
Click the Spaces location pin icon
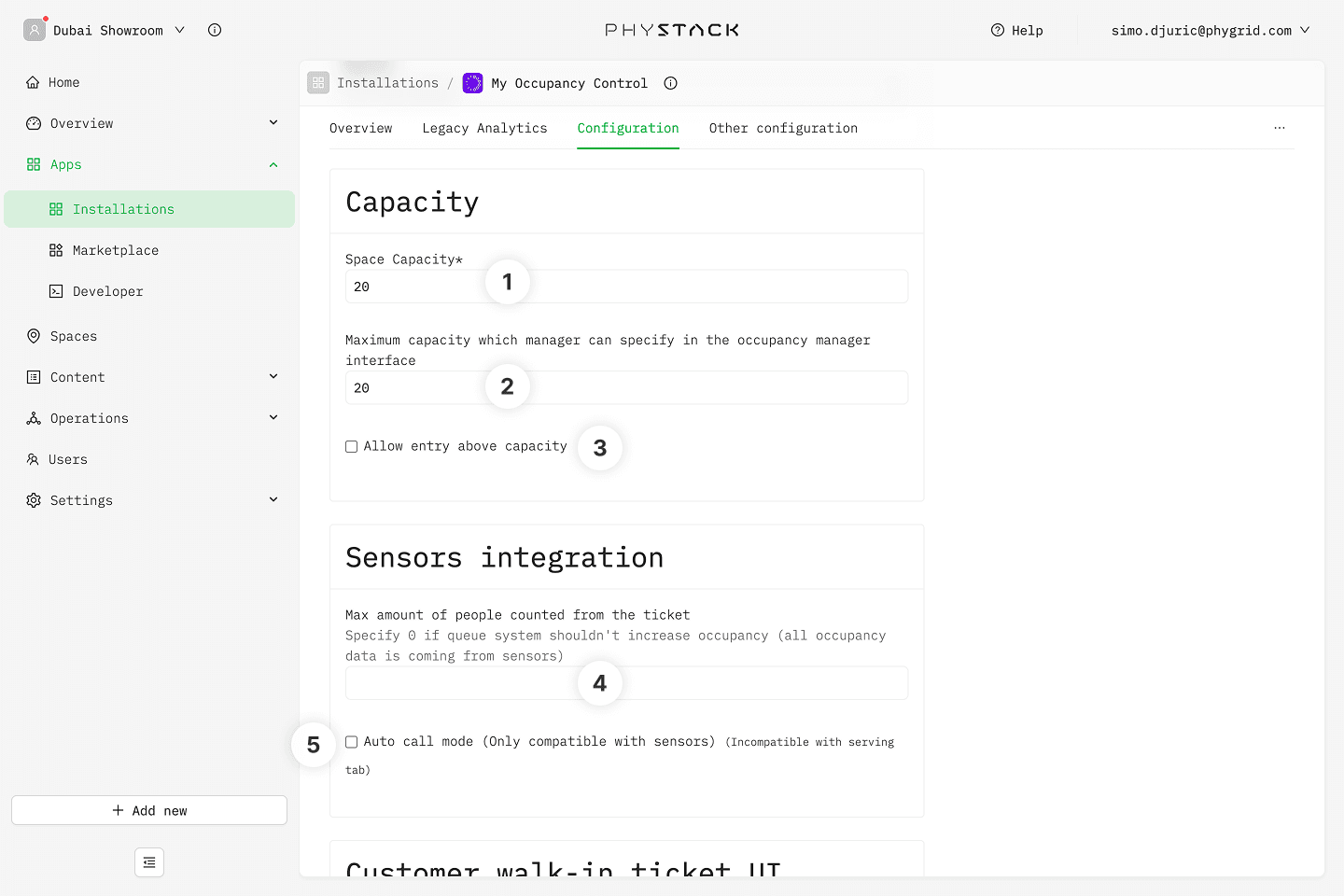pos(34,336)
